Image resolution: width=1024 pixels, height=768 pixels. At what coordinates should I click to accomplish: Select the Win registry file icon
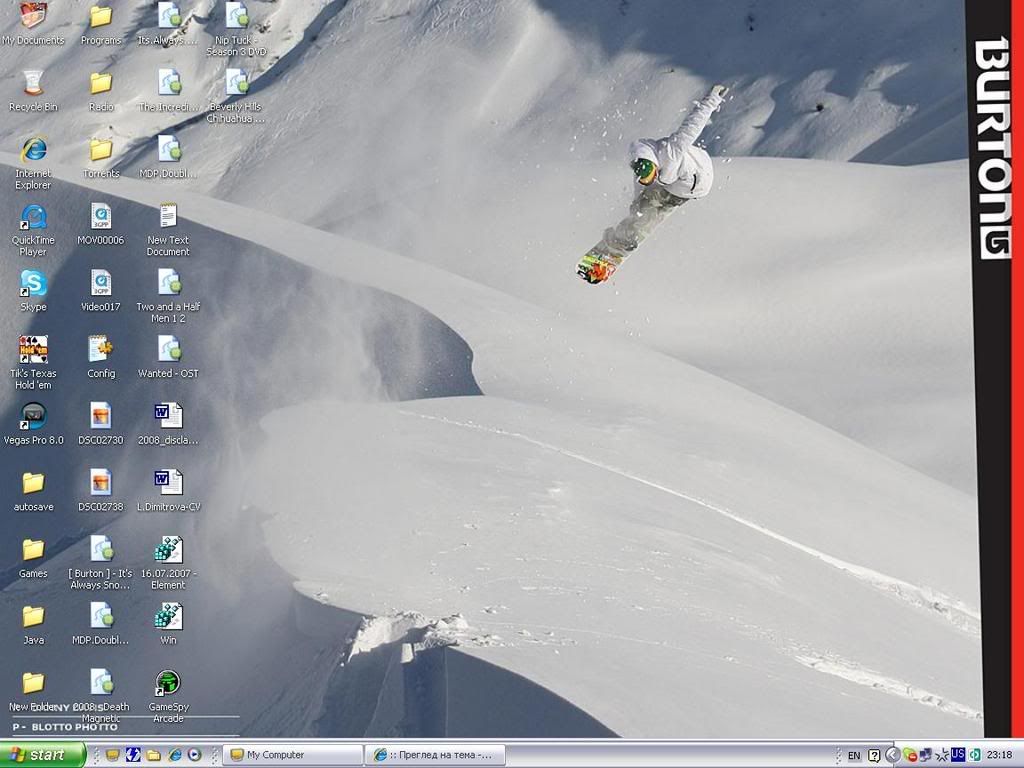coord(168,624)
